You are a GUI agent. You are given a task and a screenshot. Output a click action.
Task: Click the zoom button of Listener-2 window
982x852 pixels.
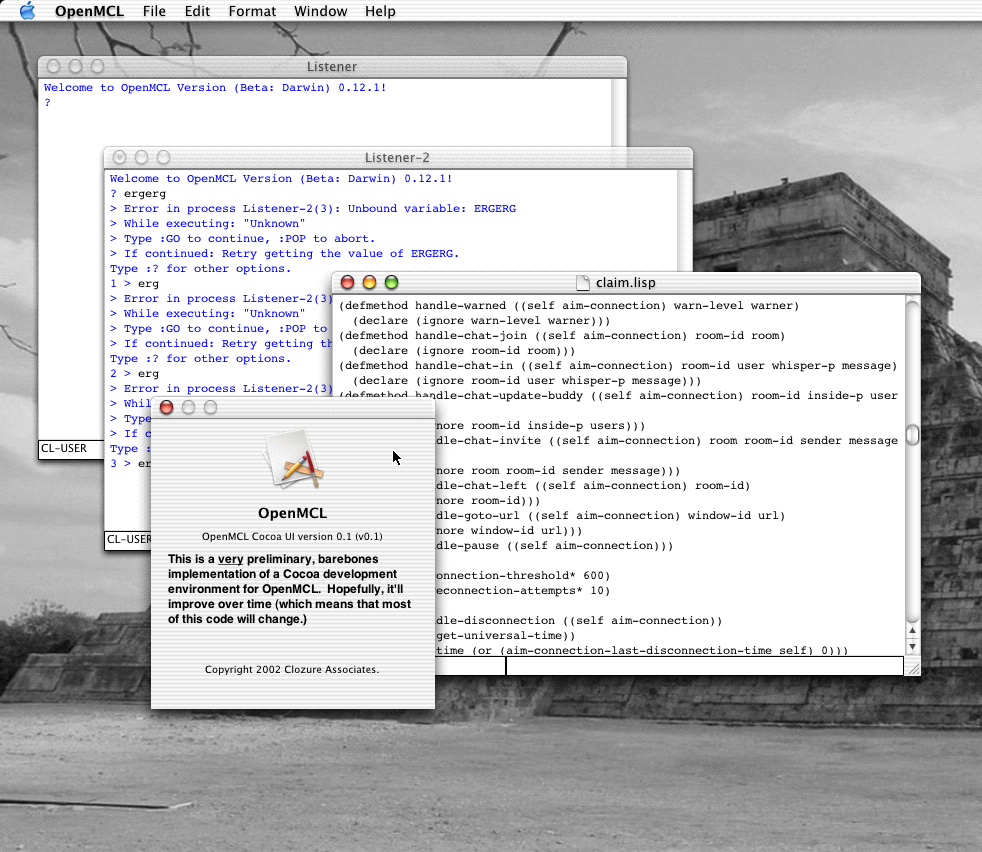click(x=163, y=157)
